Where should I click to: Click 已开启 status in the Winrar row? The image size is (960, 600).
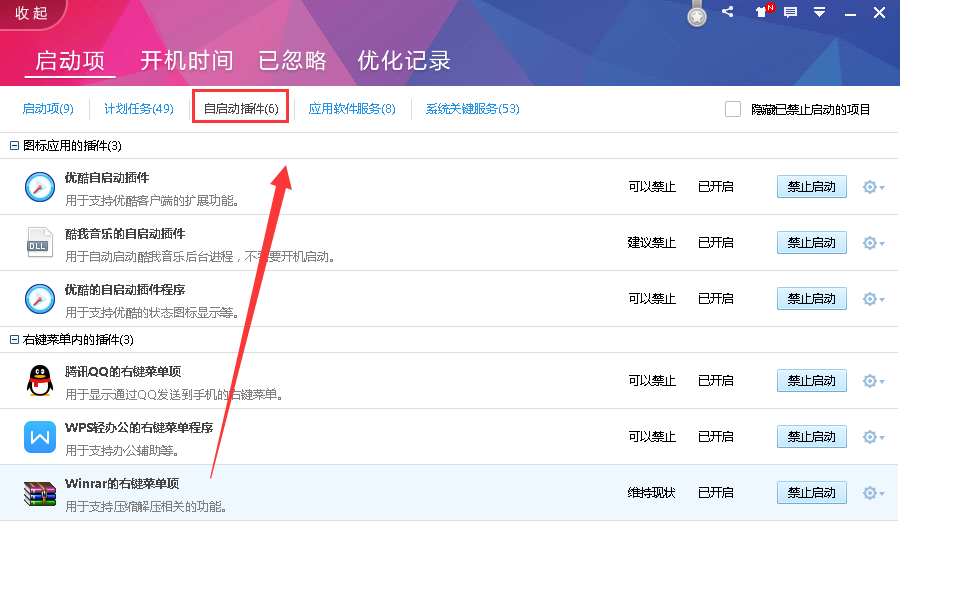tap(716, 493)
